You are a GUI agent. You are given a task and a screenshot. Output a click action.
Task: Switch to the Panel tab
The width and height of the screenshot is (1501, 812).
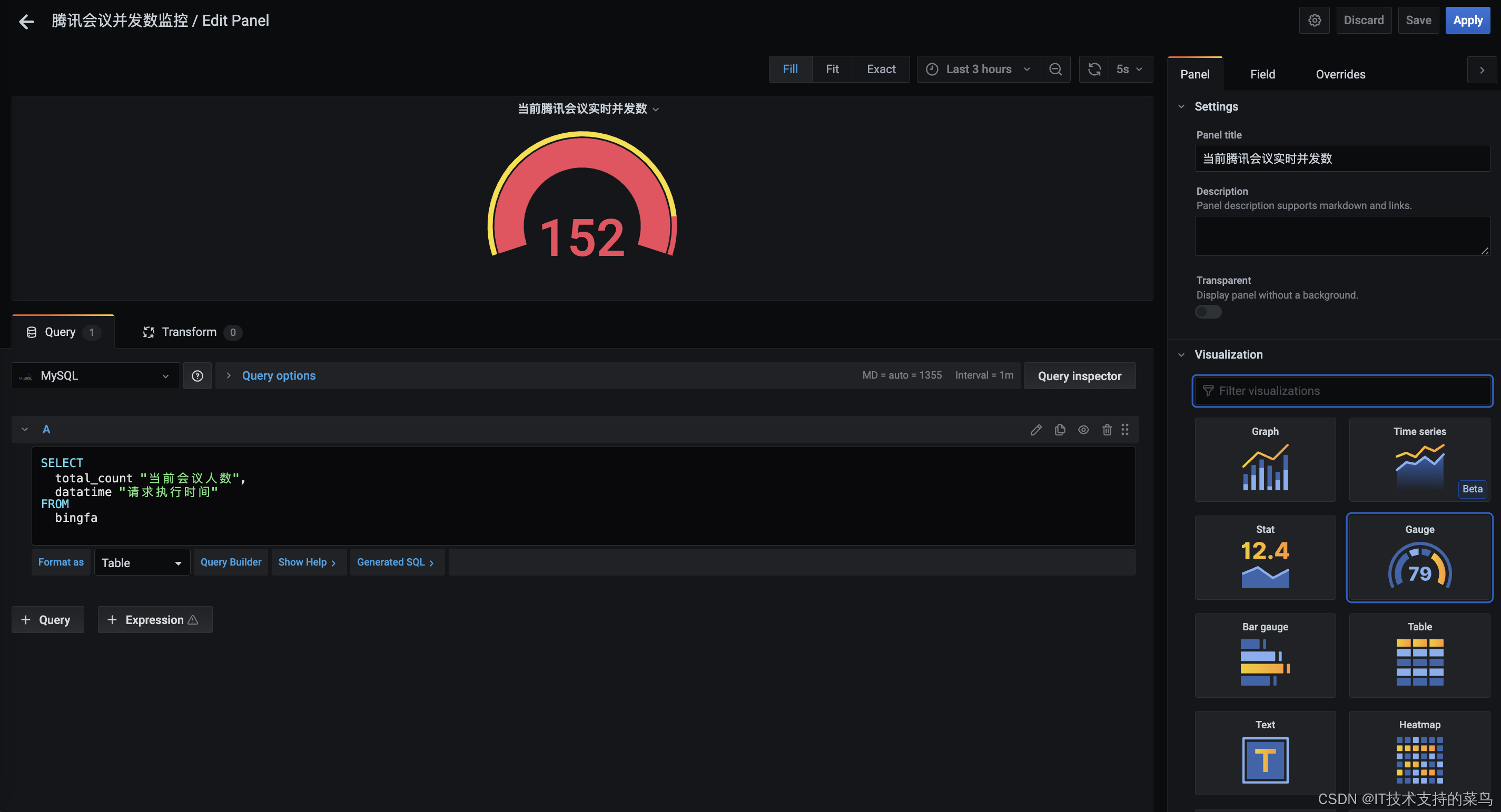pos(1194,74)
